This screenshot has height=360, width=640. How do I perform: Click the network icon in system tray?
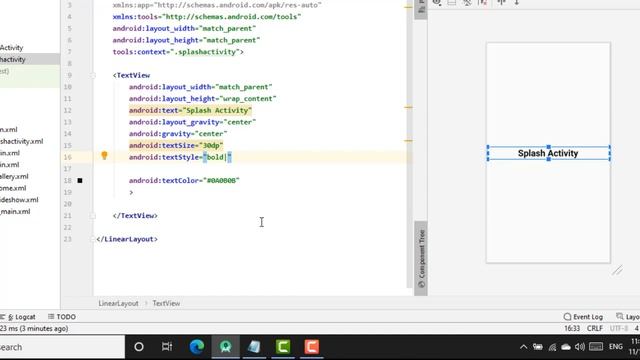[x=552, y=347]
